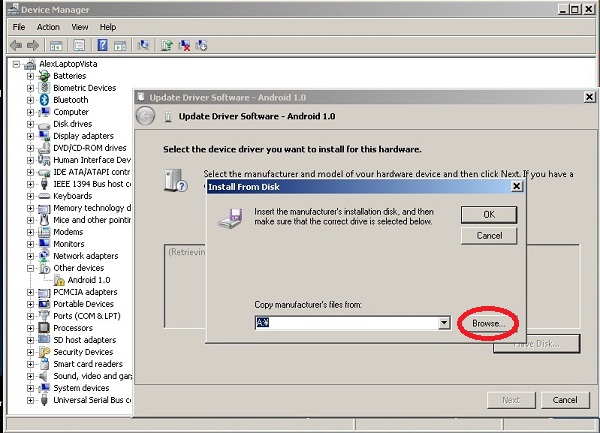
Task: Click the Computer category icon
Action: [x=44, y=112]
